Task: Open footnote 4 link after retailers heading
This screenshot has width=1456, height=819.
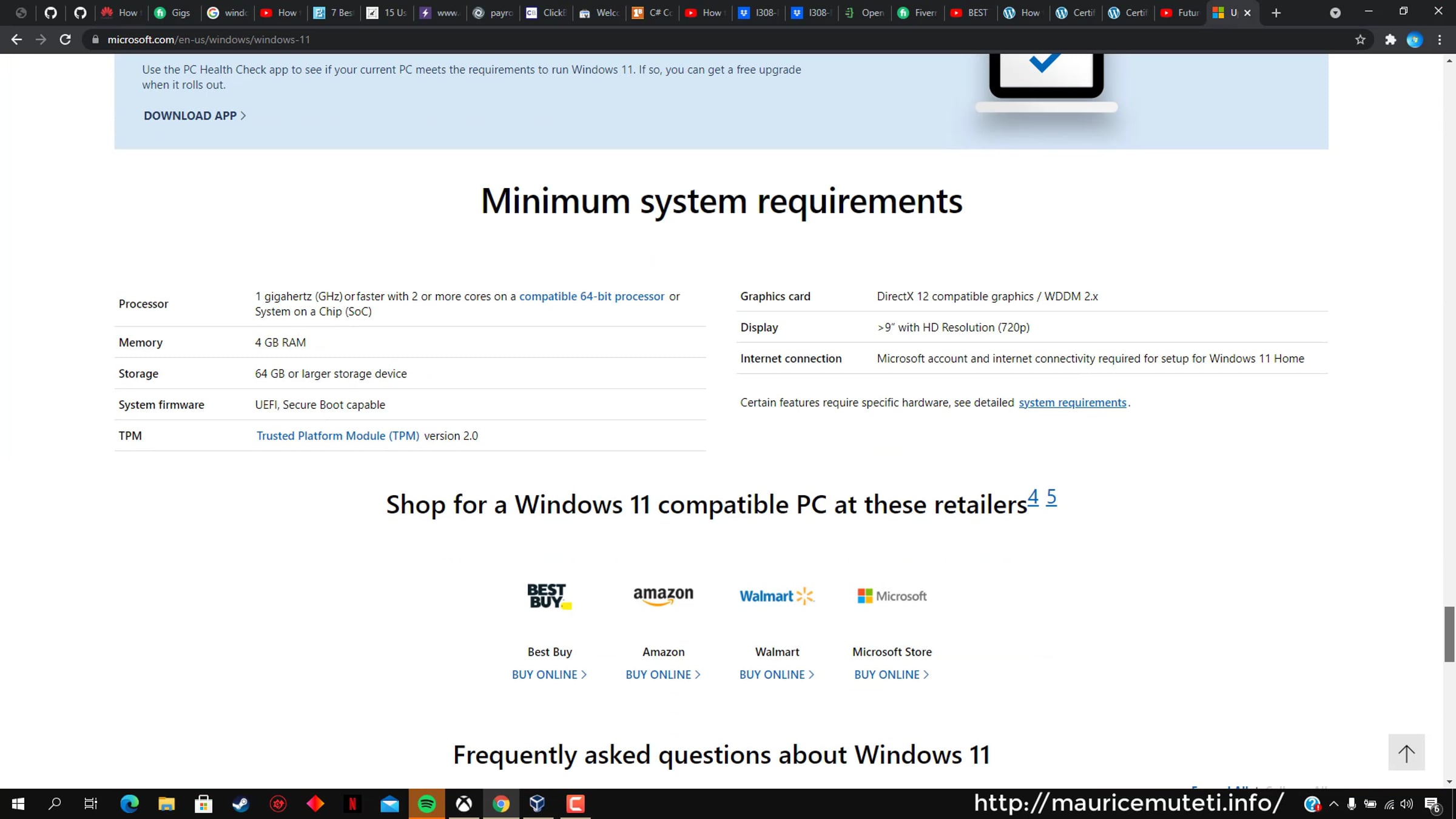Action: [x=1033, y=497]
